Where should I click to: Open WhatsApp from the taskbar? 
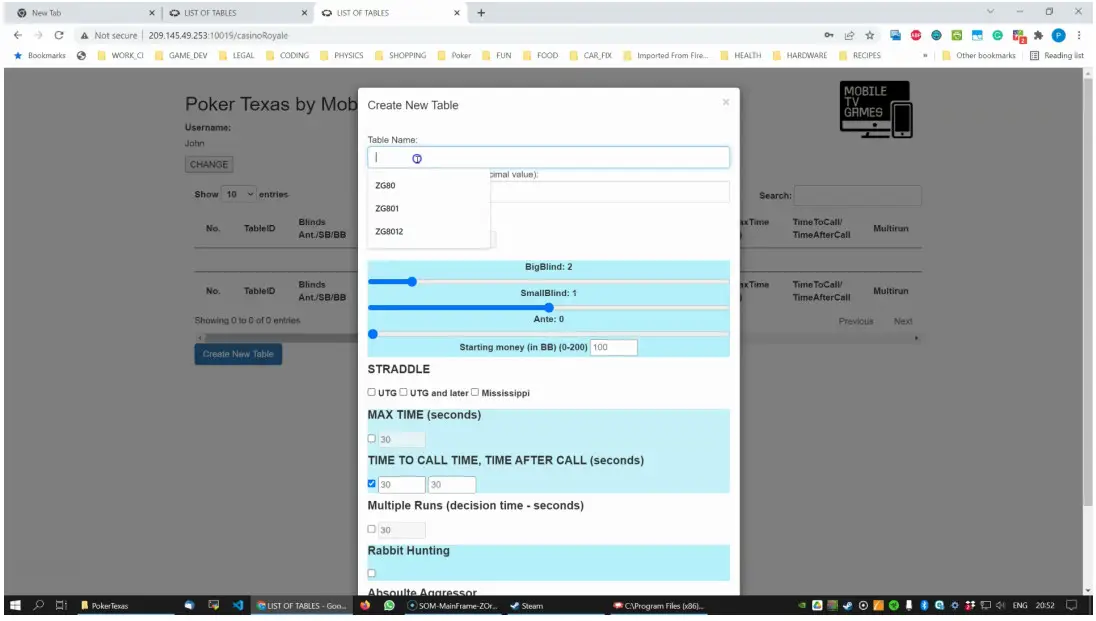pos(389,606)
